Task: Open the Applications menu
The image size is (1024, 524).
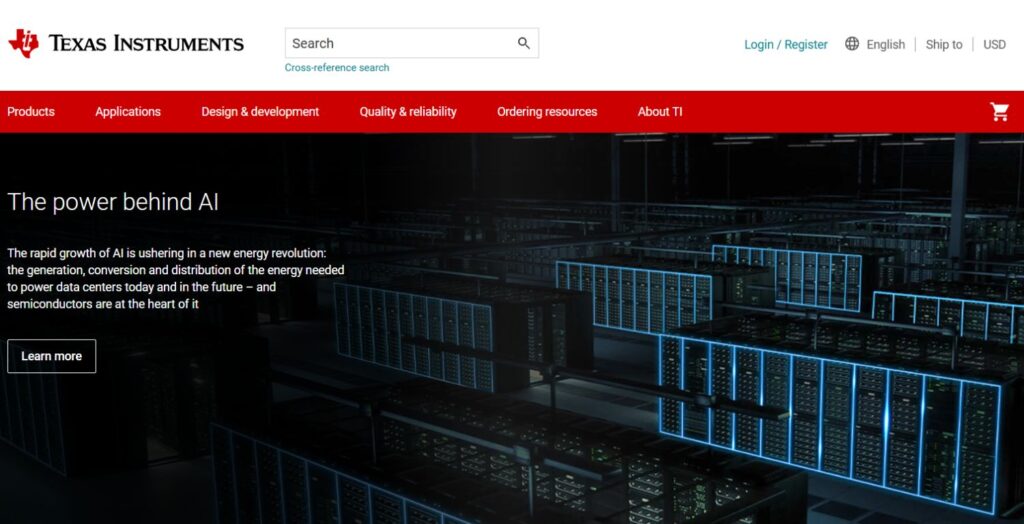Action: pyautogui.click(x=128, y=112)
